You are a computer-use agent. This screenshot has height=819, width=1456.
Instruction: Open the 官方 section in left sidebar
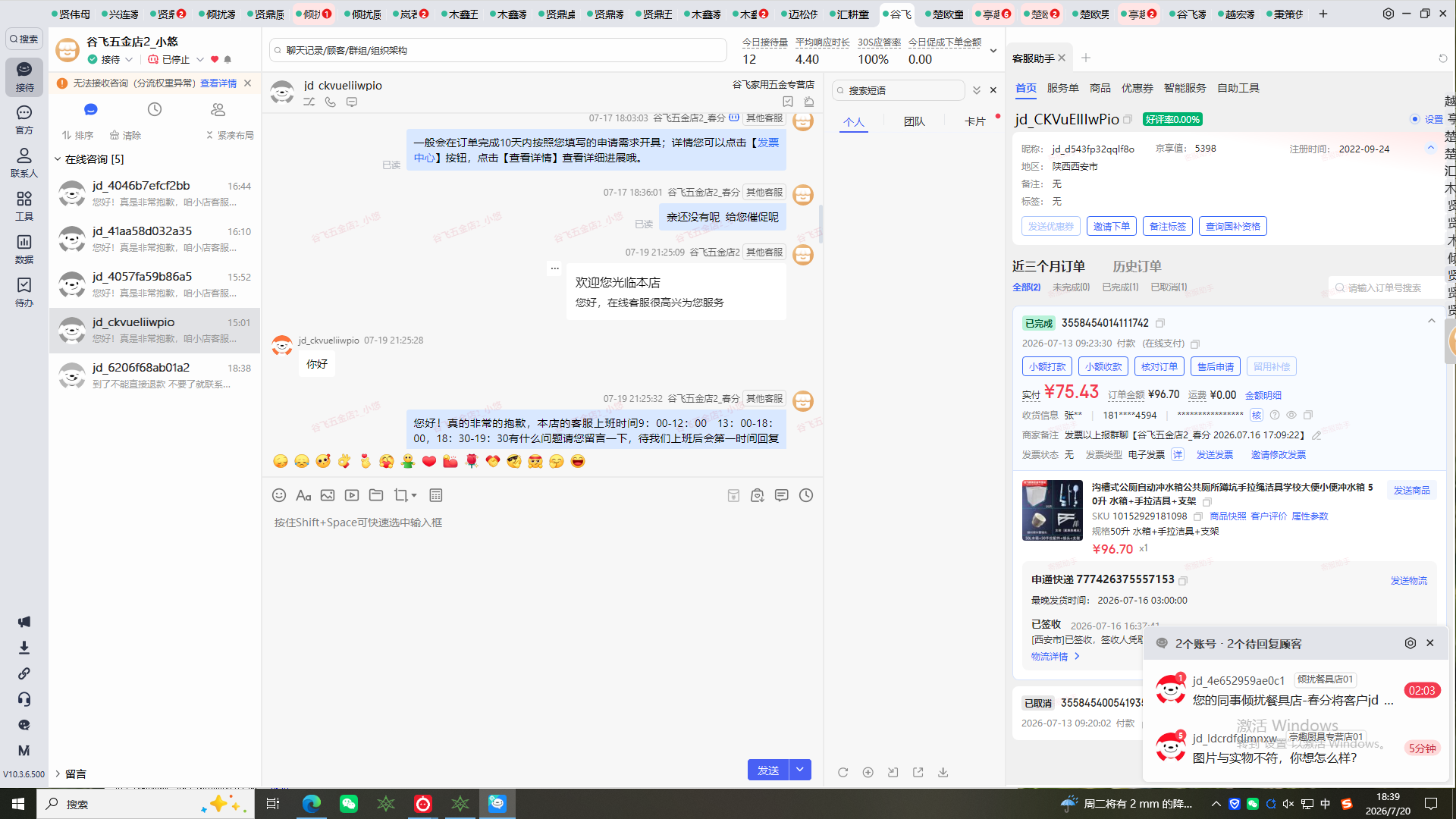[24, 120]
